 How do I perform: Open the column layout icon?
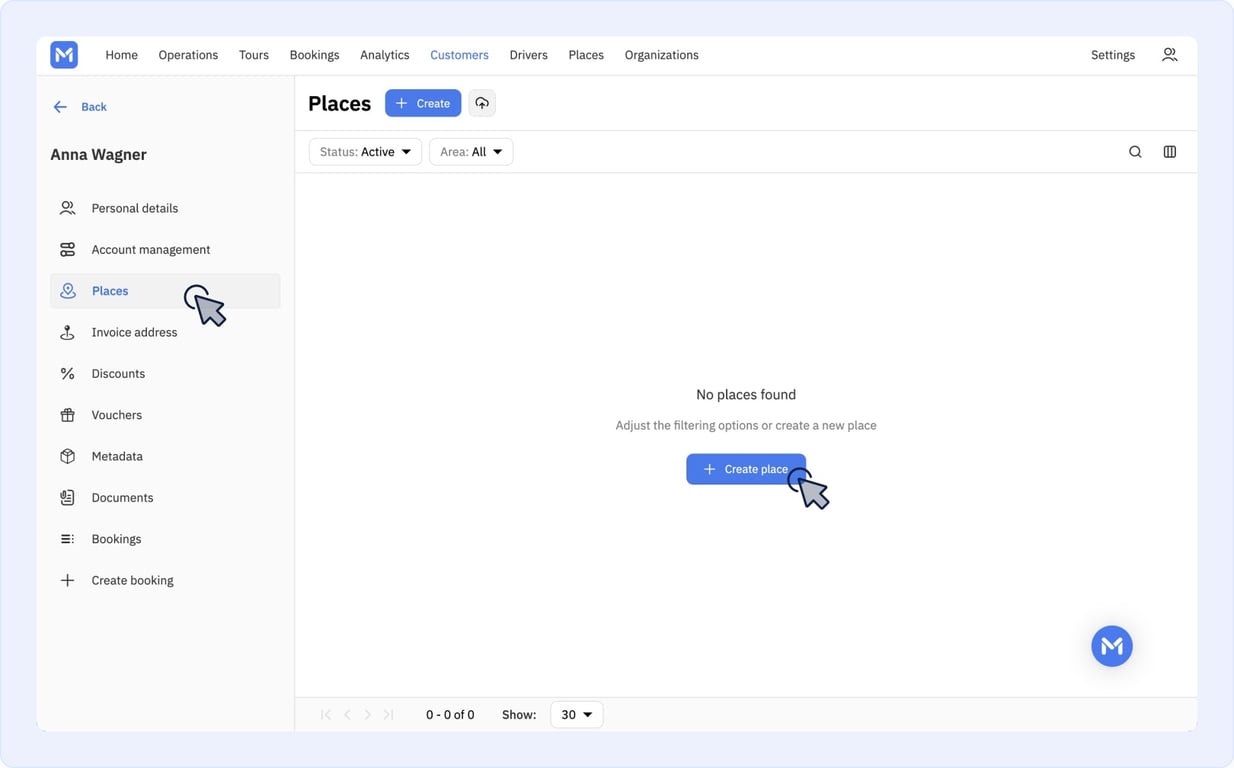tap(1170, 152)
